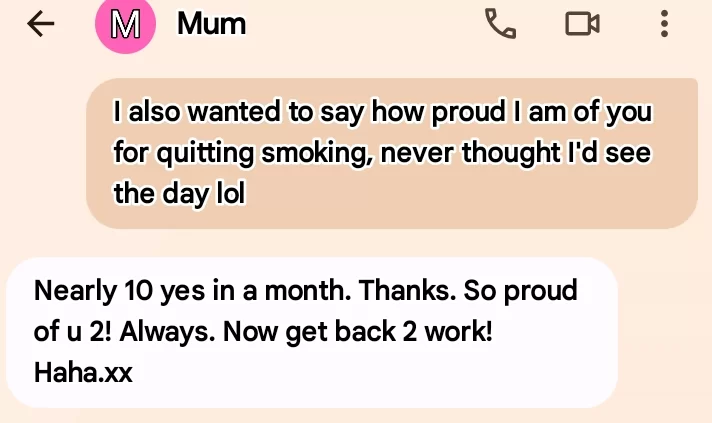Click 'Nearly 10 yes in a month' text
This screenshot has height=423, width=712.
pyautogui.click(x=193, y=291)
